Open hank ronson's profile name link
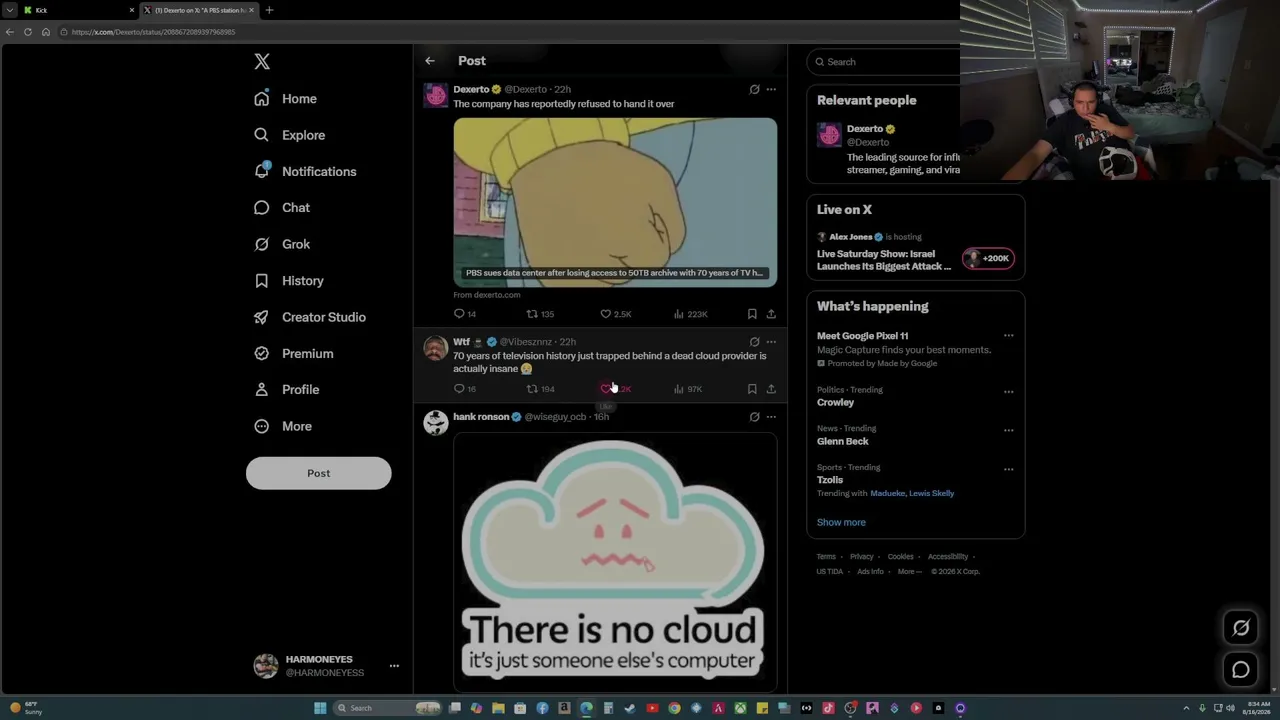The height and width of the screenshot is (720, 1280). 481,417
